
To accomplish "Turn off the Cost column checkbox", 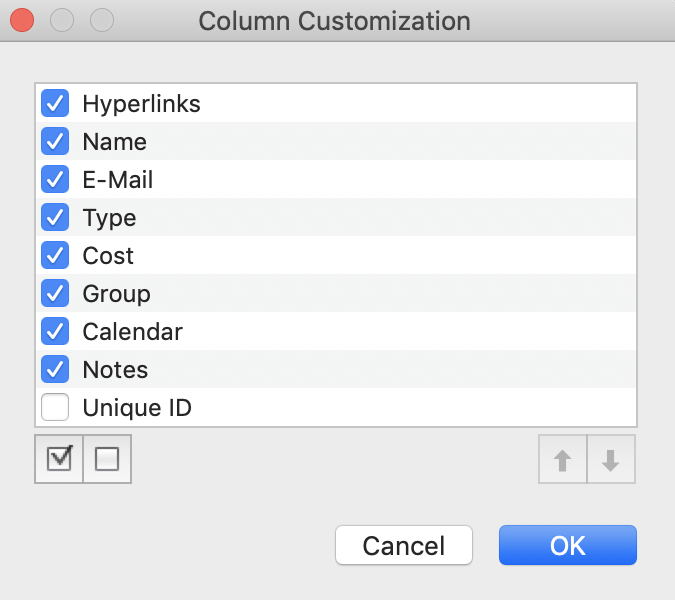I will 55,255.
